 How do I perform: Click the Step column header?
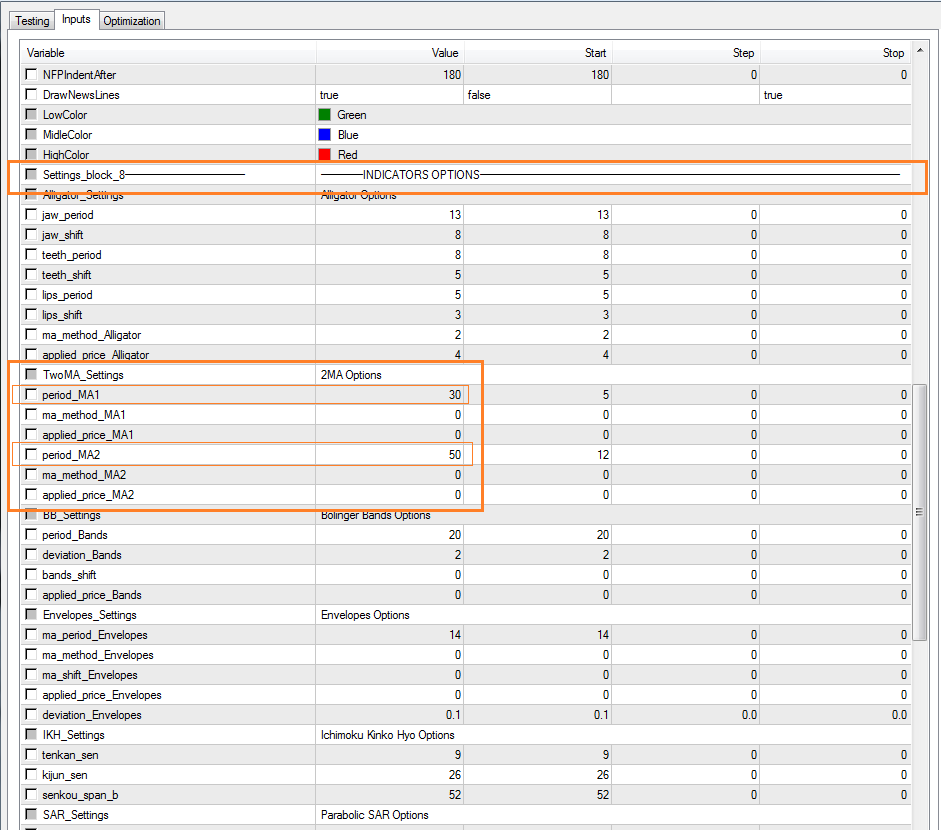point(686,53)
